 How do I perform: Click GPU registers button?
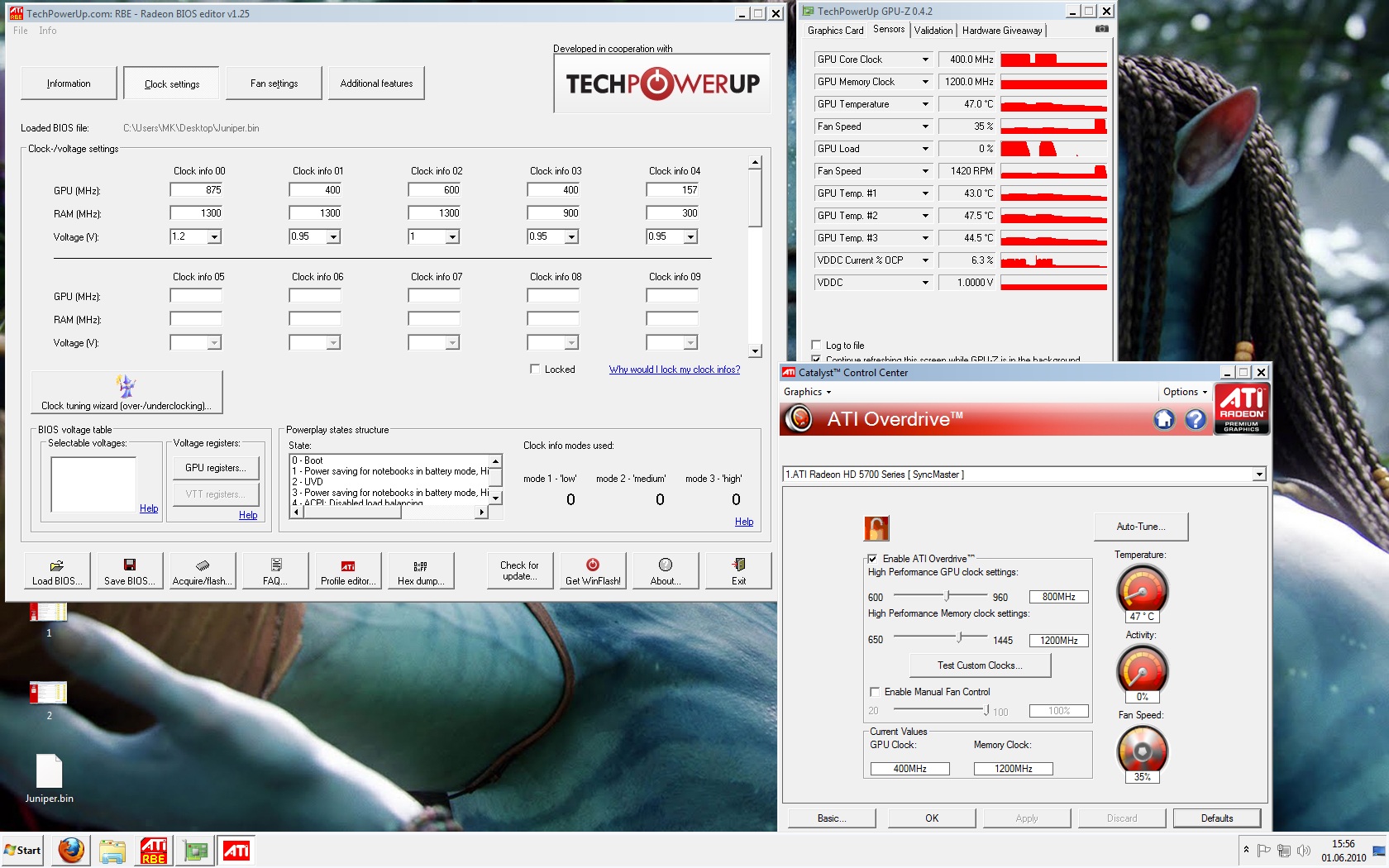coord(216,468)
